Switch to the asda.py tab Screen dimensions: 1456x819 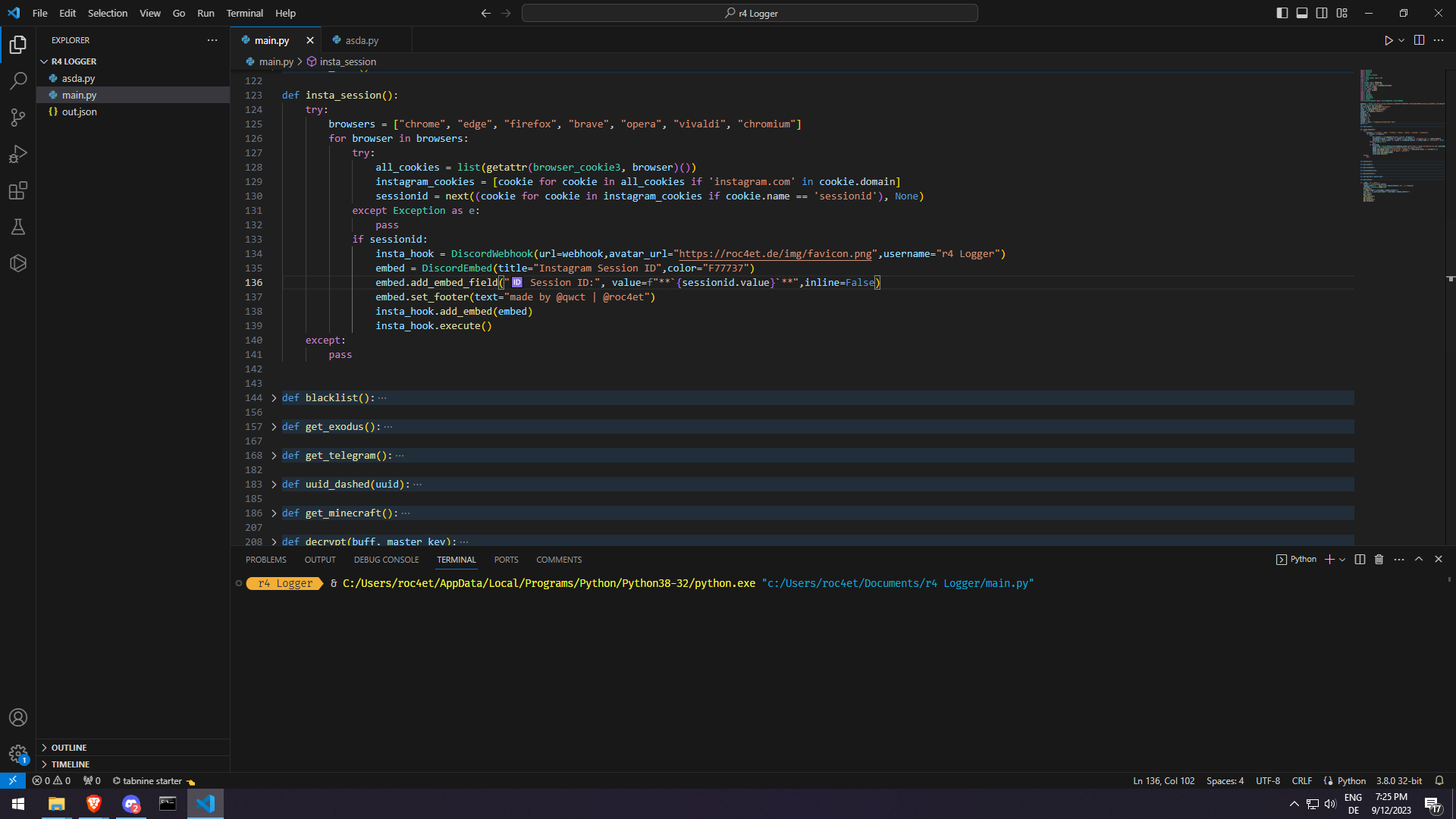click(362, 40)
